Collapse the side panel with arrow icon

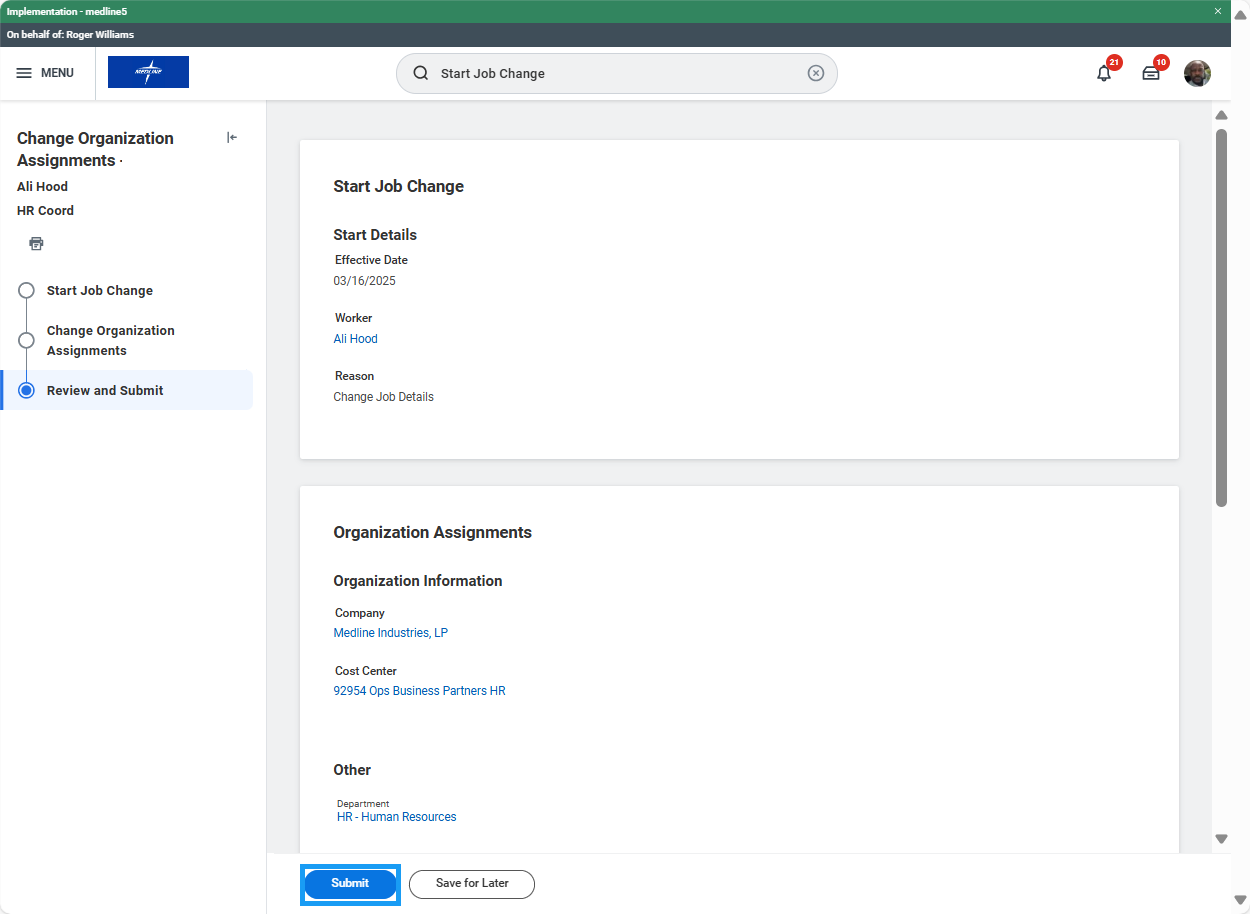point(232,138)
